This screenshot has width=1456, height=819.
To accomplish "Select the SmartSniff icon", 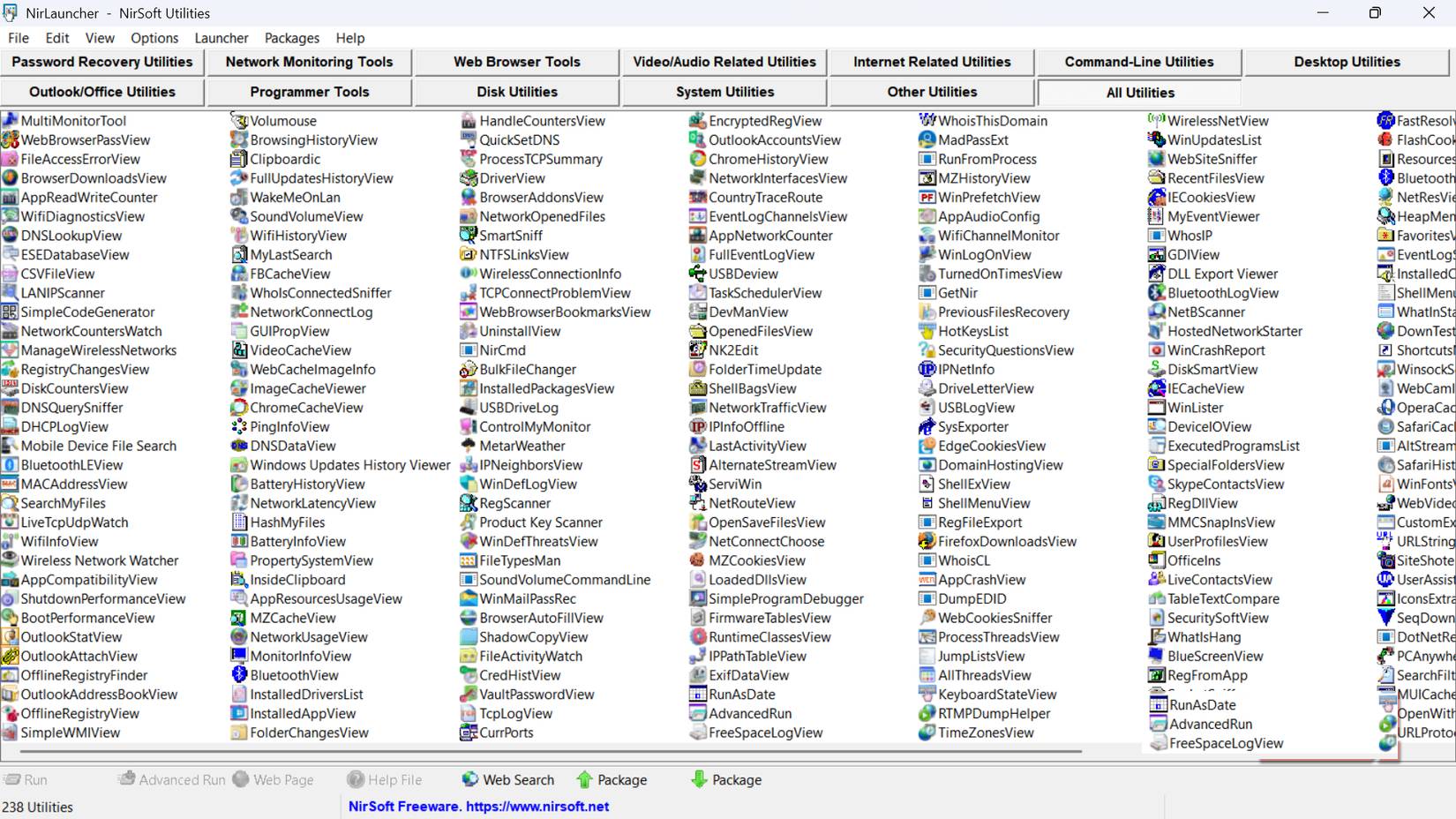I will (468, 236).
